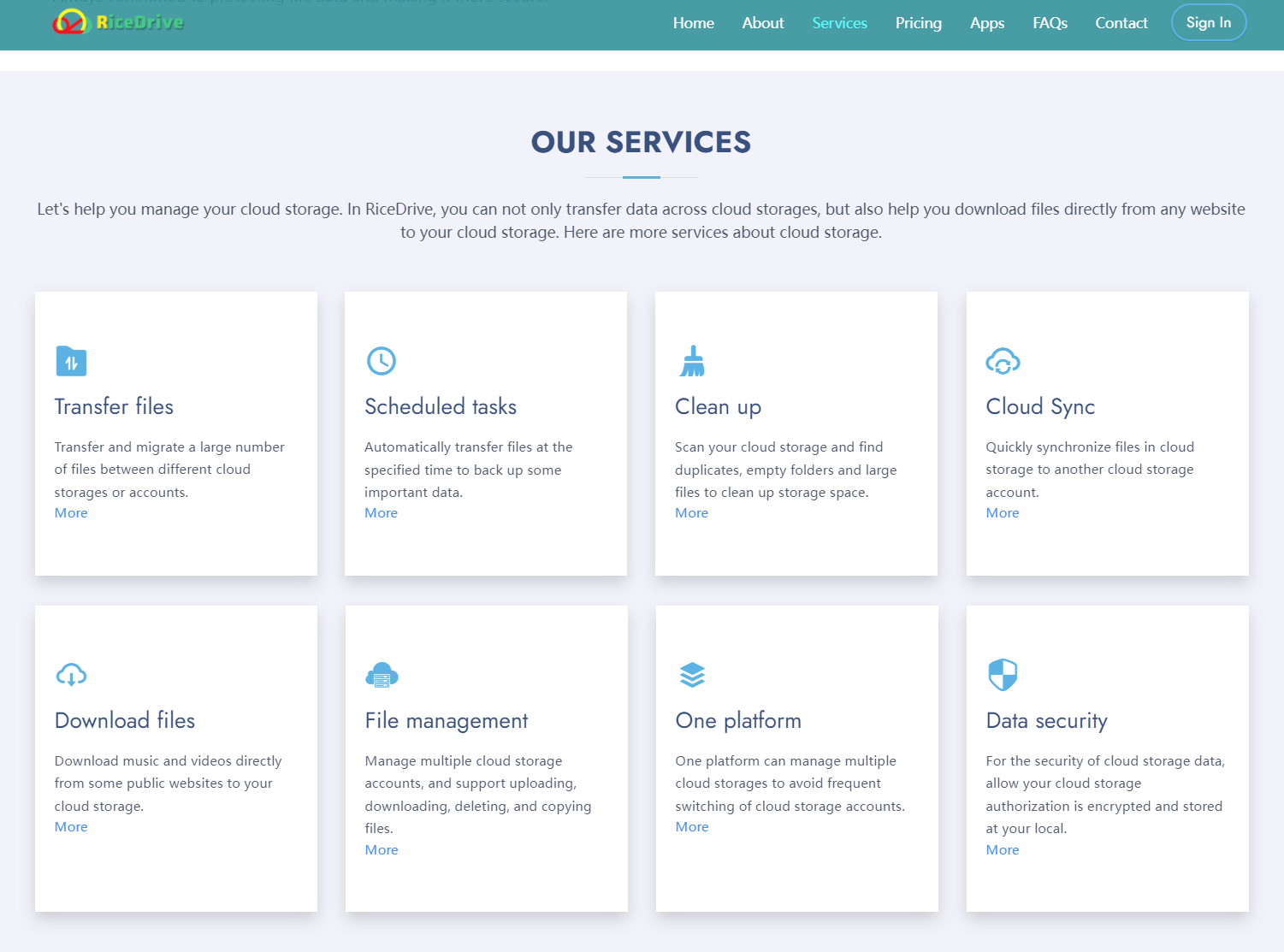This screenshot has width=1284, height=952.
Task: Open the About menu item
Action: click(x=763, y=23)
